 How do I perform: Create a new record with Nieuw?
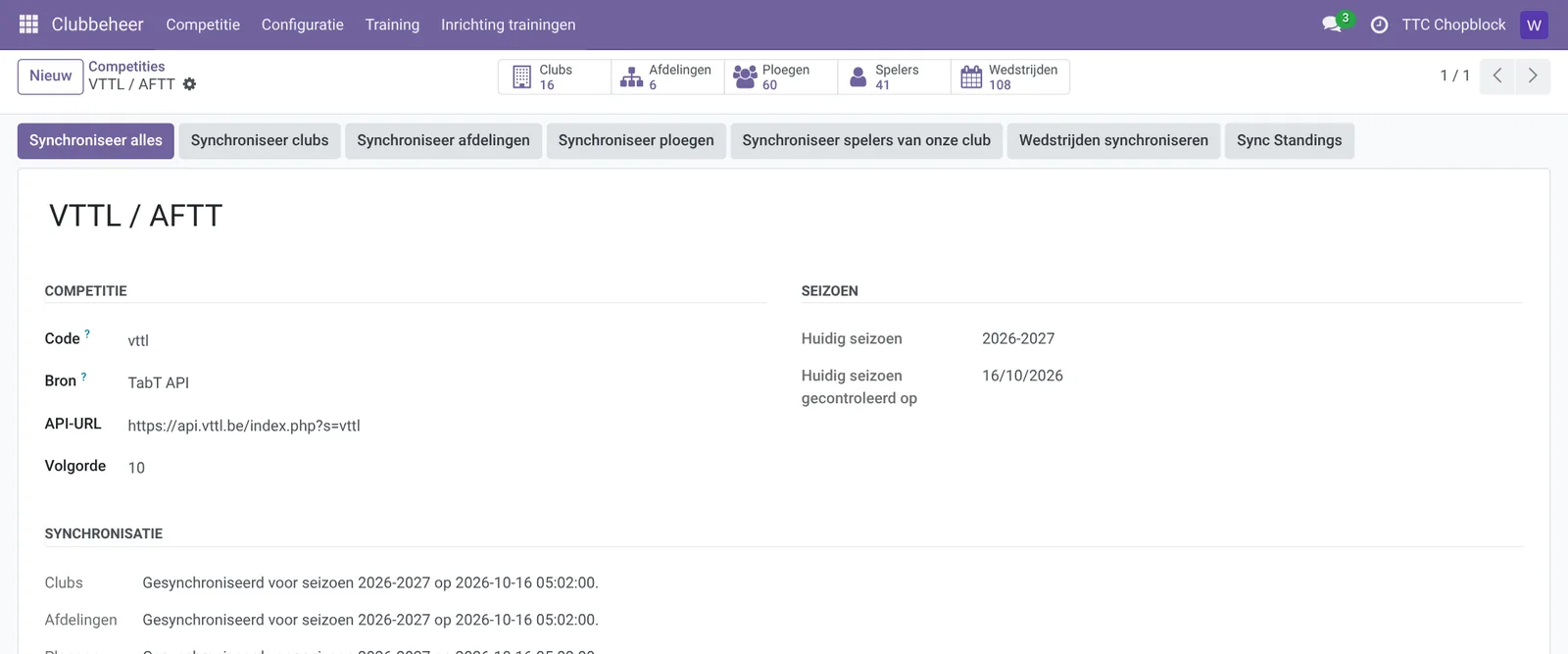coord(50,76)
